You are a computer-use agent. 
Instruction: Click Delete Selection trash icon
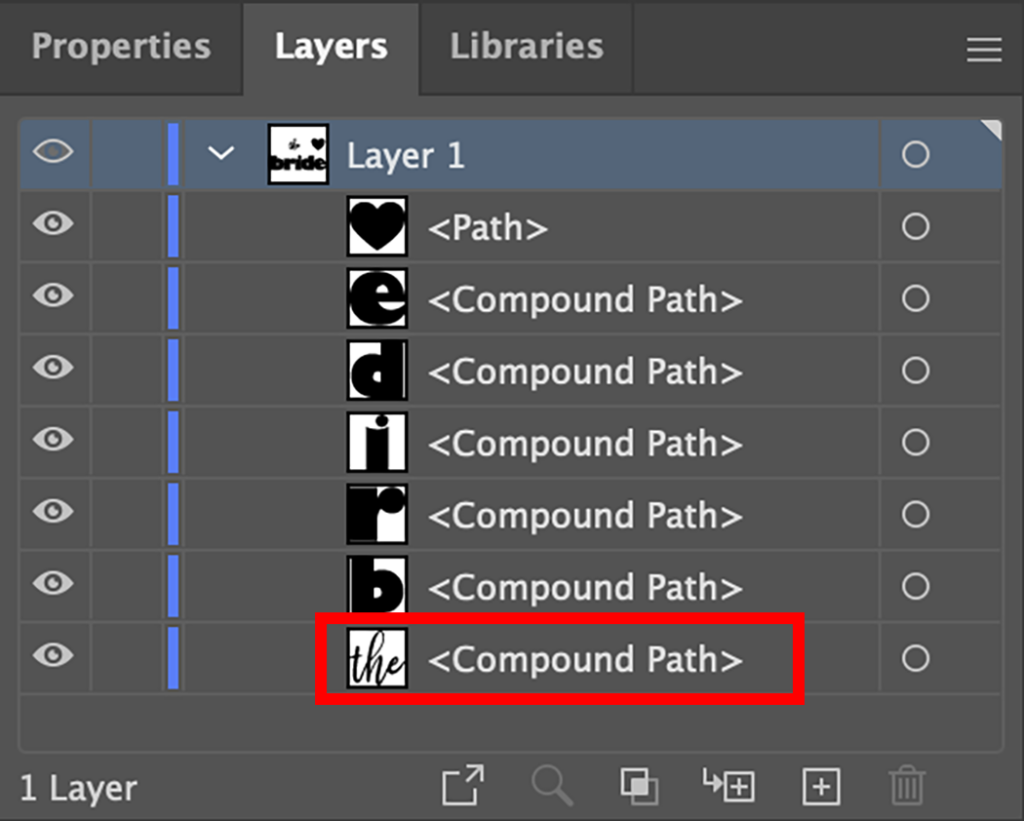[x=907, y=786]
